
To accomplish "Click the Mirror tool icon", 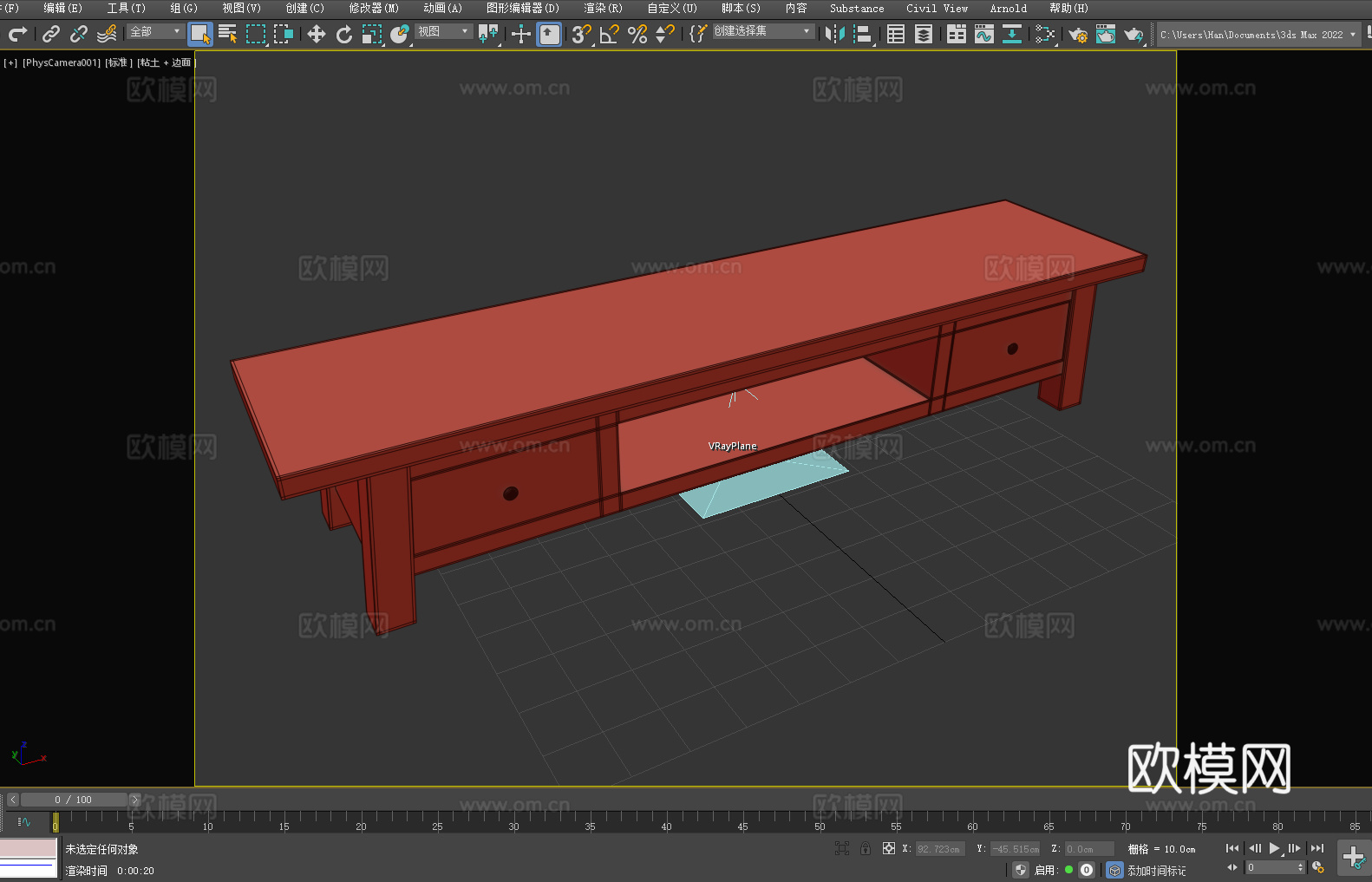I will [x=835, y=34].
